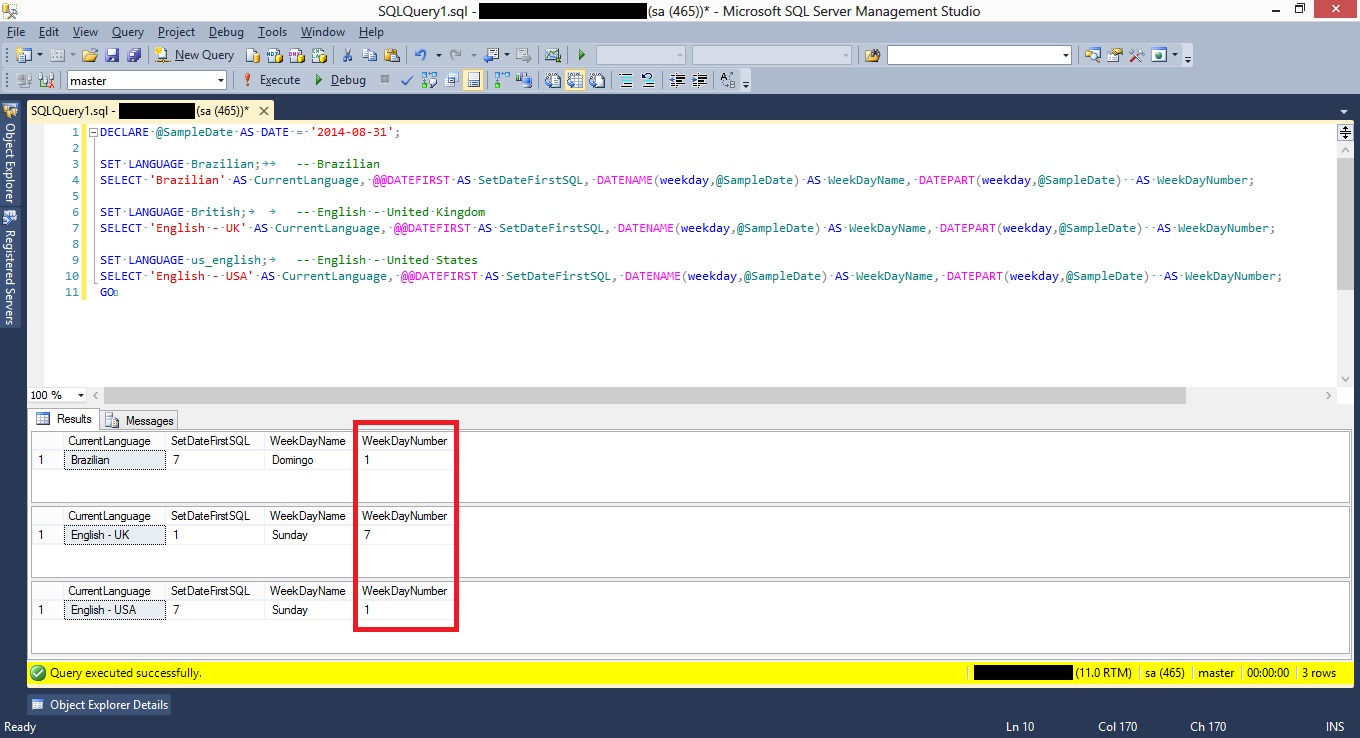This screenshot has width=1360, height=738.
Task: Click the New Project icon
Action: (23, 55)
